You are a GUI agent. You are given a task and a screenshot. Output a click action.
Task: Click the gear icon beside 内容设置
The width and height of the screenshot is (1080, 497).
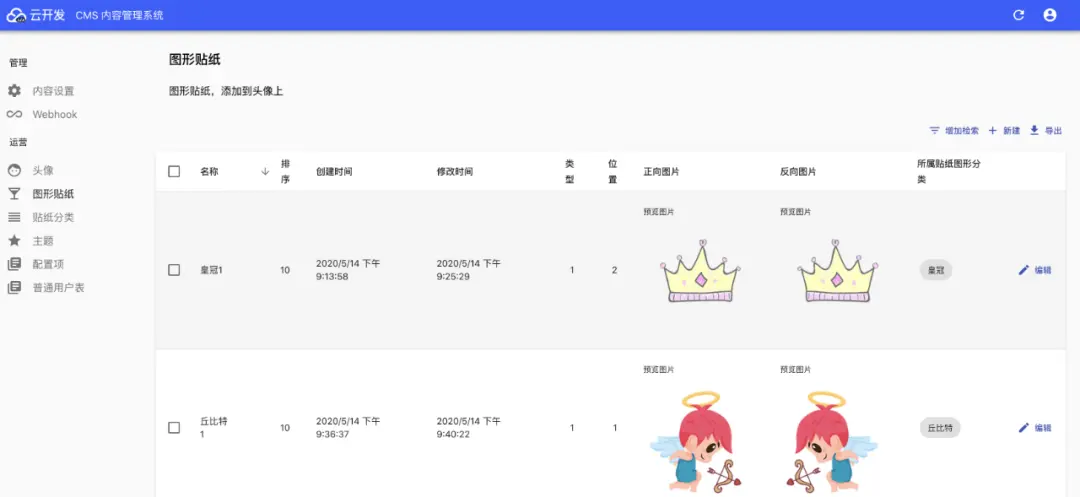(14, 91)
